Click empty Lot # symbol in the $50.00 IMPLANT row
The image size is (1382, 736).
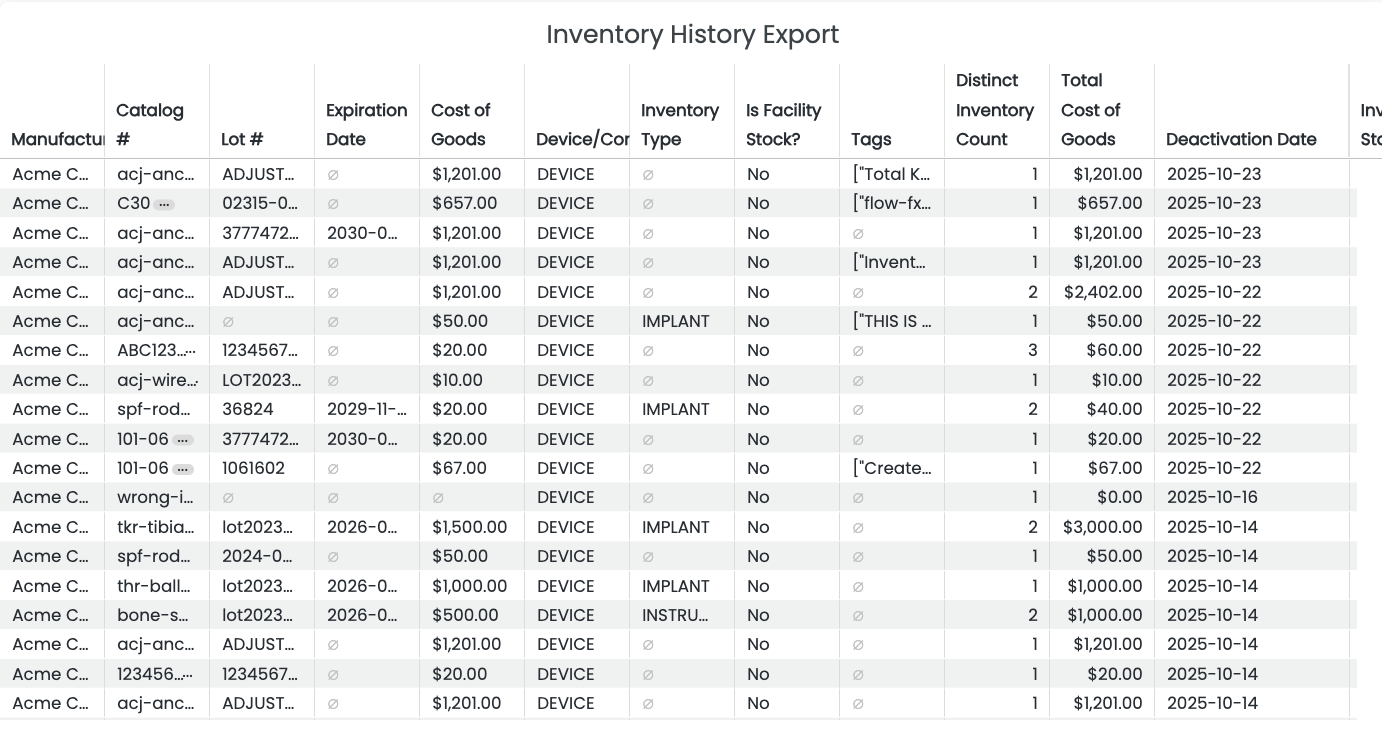click(x=228, y=322)
